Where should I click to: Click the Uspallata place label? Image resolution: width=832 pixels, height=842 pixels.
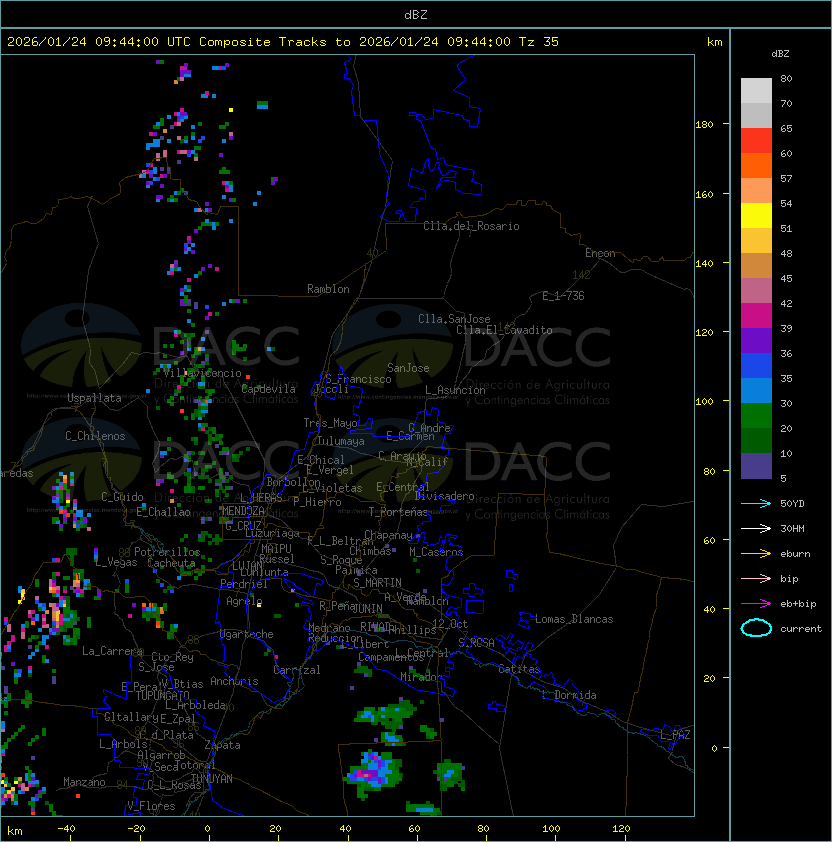tap(94, 398)
